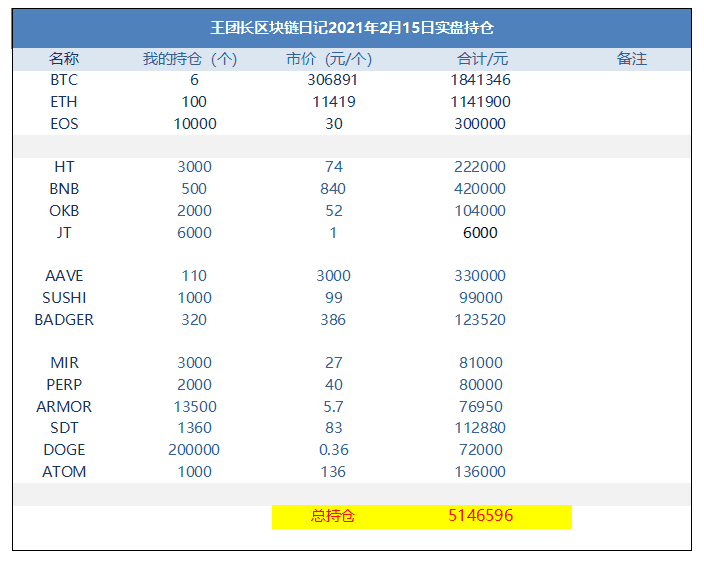Select PERP total cell 80000
This screenshot has height=562, width=704.
pyautogui.click(x=481, y=385)
